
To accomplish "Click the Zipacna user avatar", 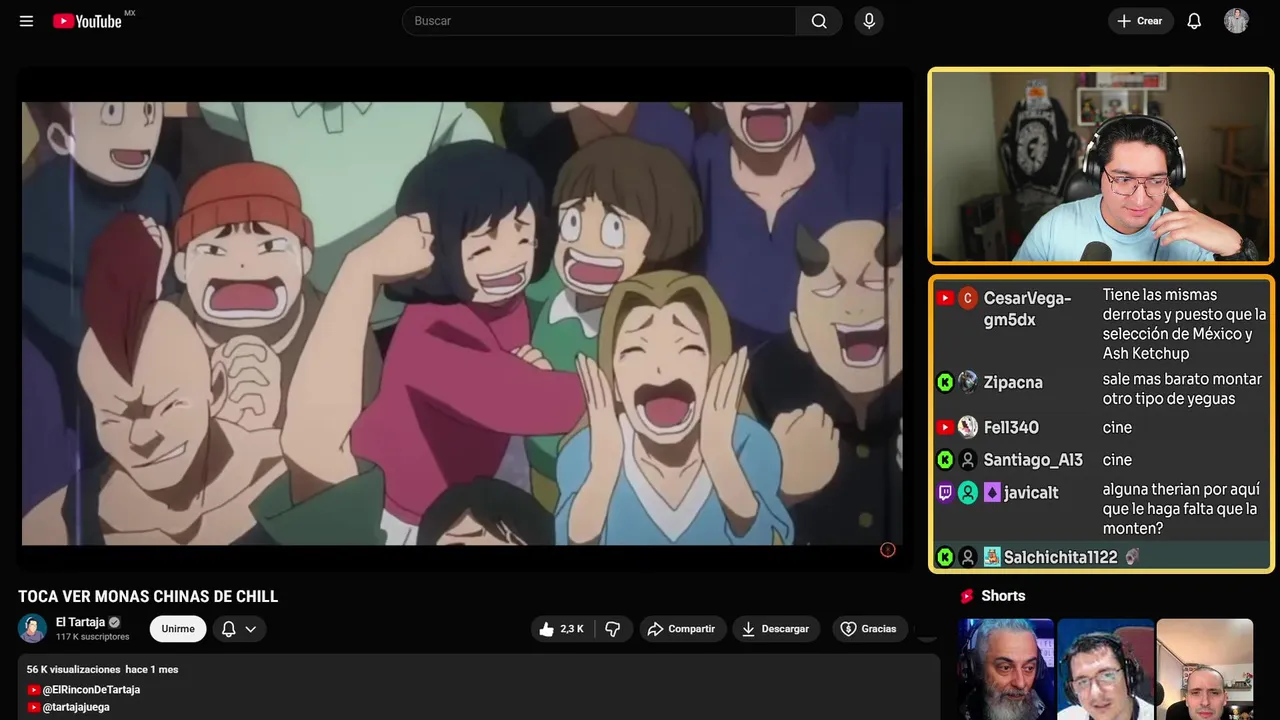I will [968, 382].
